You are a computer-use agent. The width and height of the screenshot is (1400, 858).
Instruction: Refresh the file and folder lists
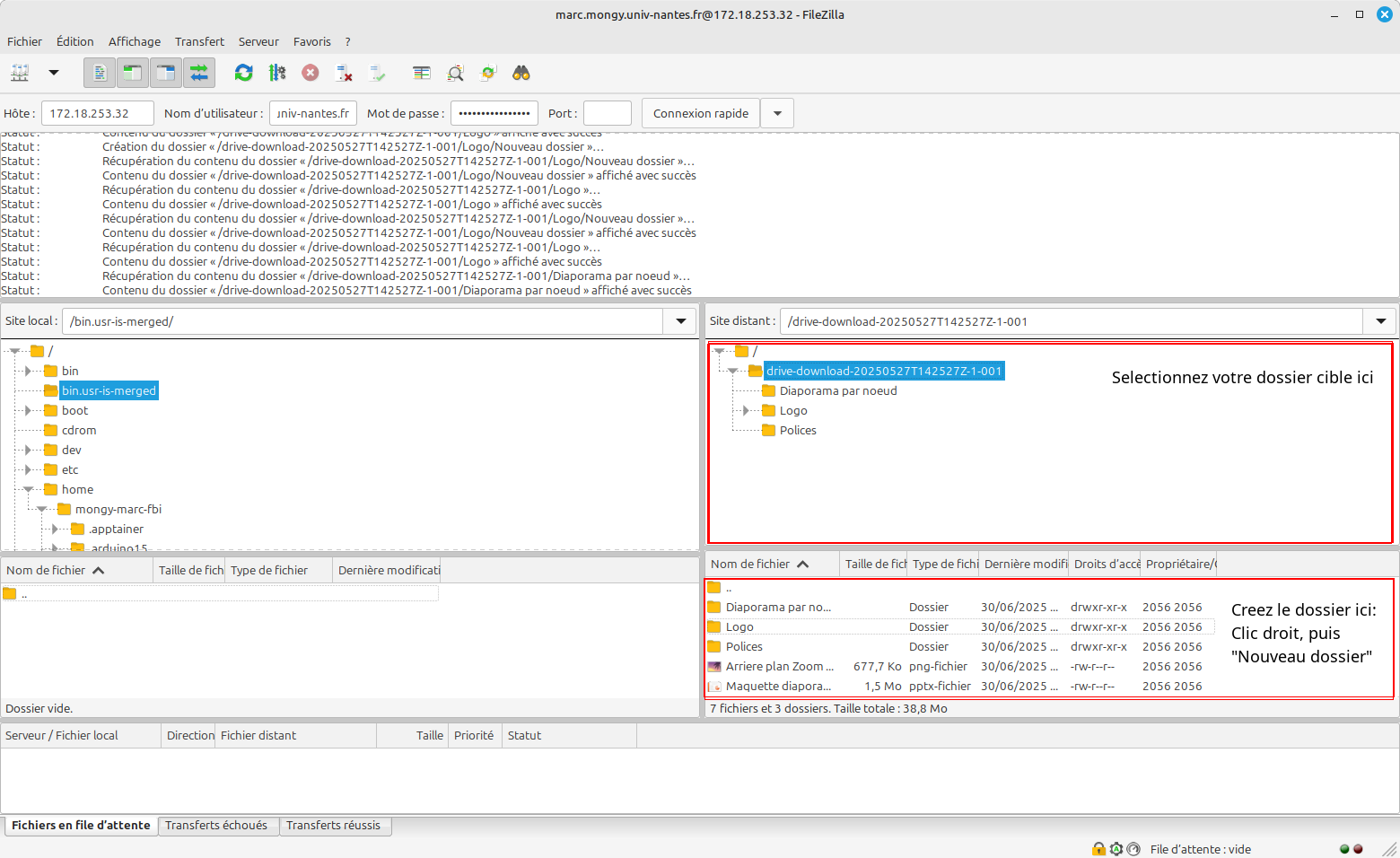[243, 73]
